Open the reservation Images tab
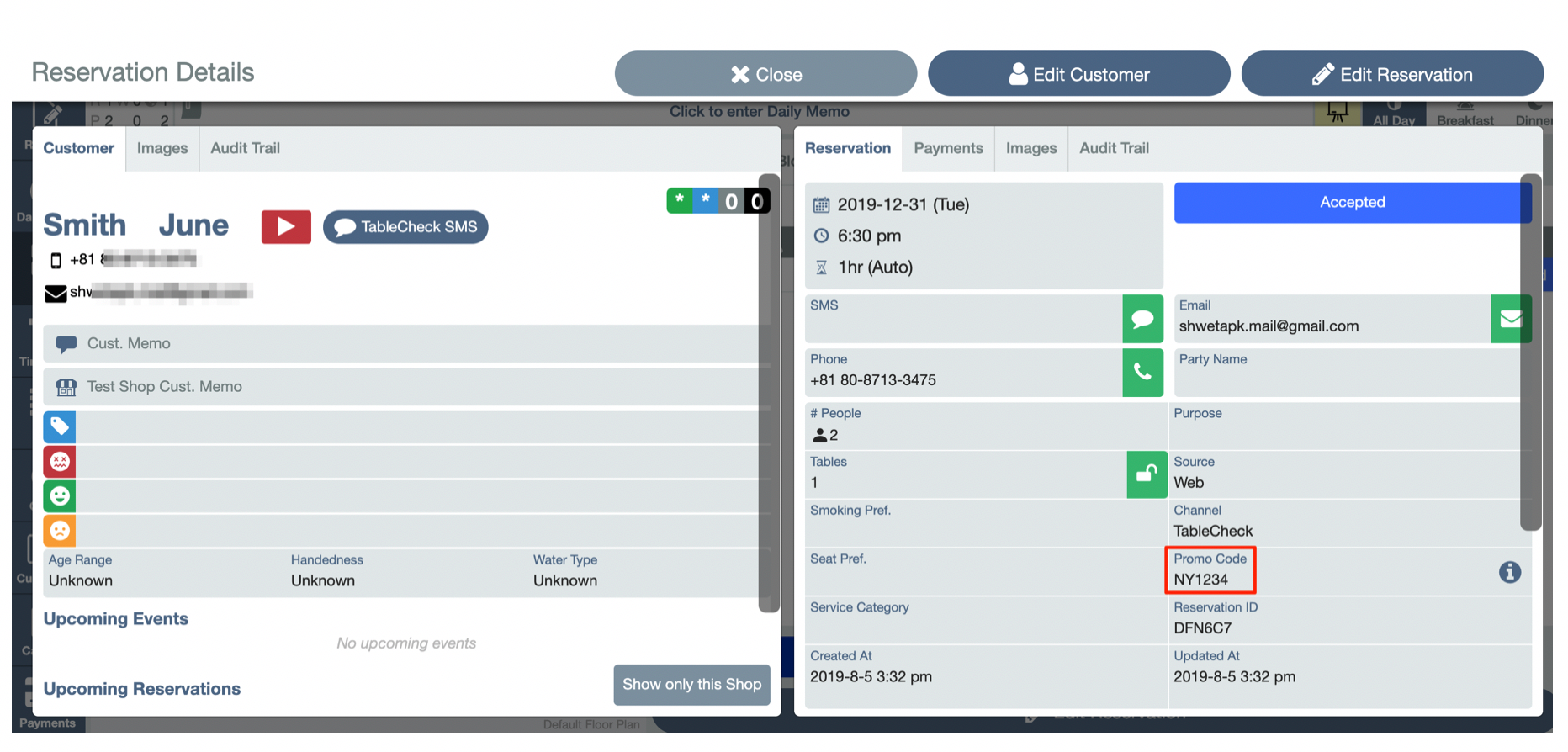1568x752 pixels. [1031, 149]
